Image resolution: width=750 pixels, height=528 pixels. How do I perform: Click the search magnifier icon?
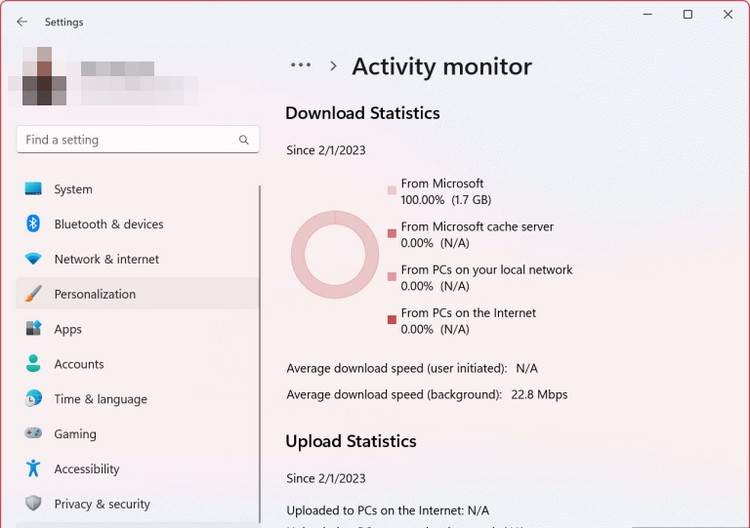pyautogui.click(x=243, y=140)
